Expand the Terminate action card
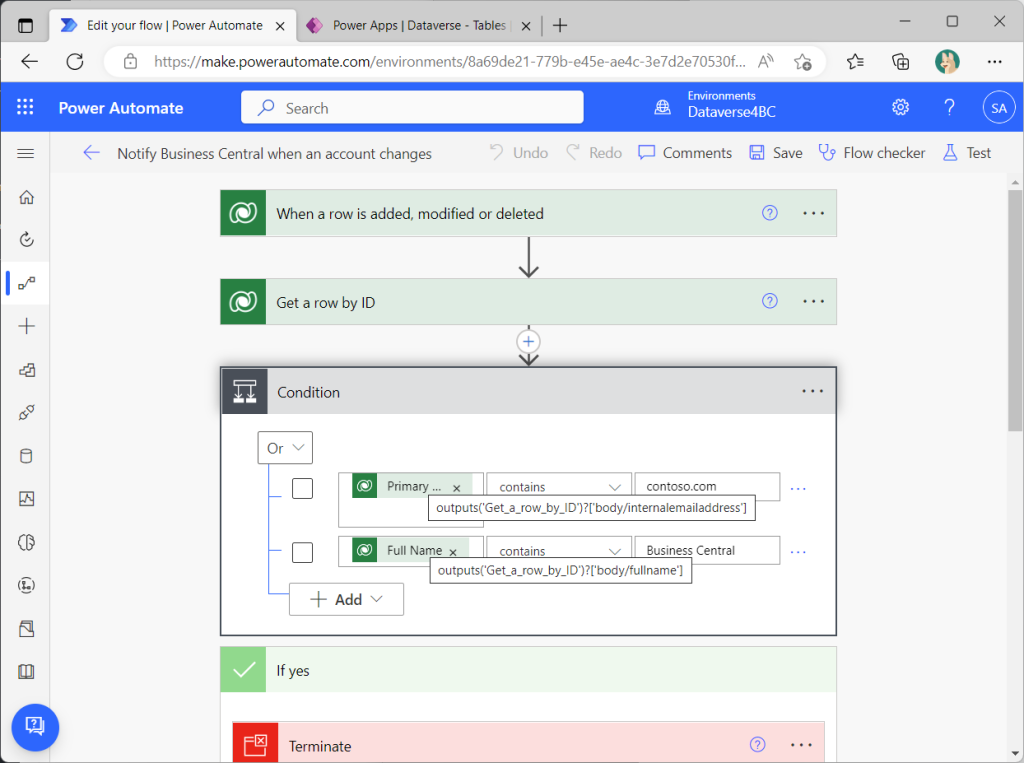 (528, 742)
